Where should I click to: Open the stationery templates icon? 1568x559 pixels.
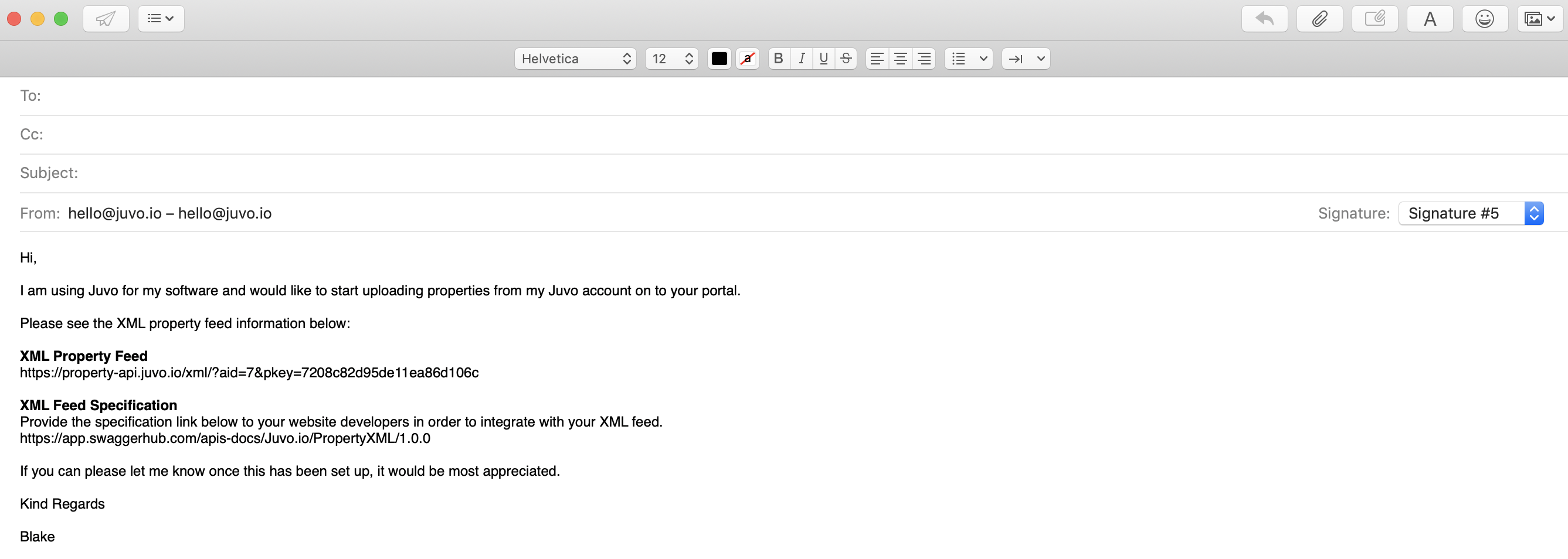click(1374, 18)
